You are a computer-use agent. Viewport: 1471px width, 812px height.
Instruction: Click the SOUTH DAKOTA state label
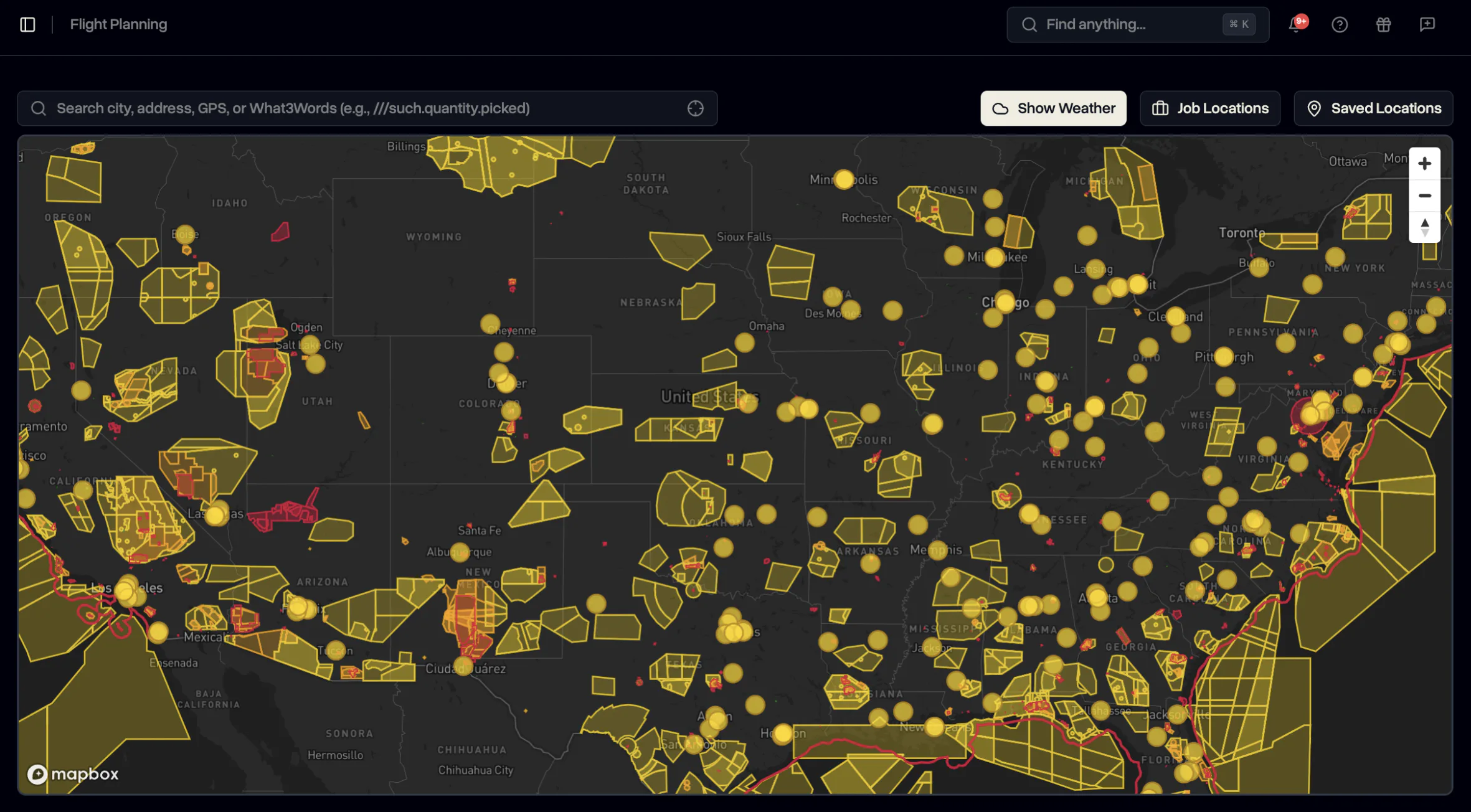(646, 184)
